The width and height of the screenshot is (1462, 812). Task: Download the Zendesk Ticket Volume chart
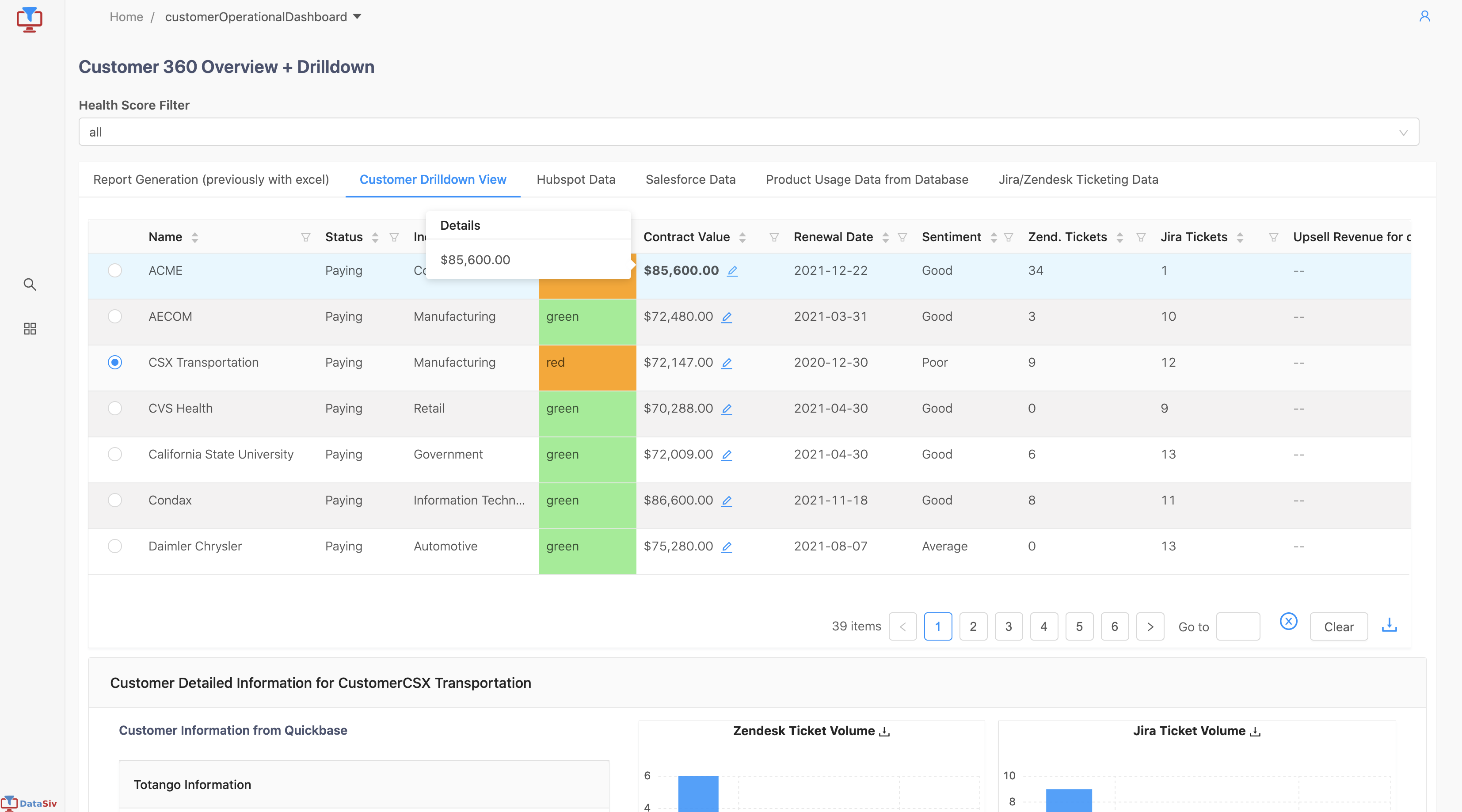884,732
